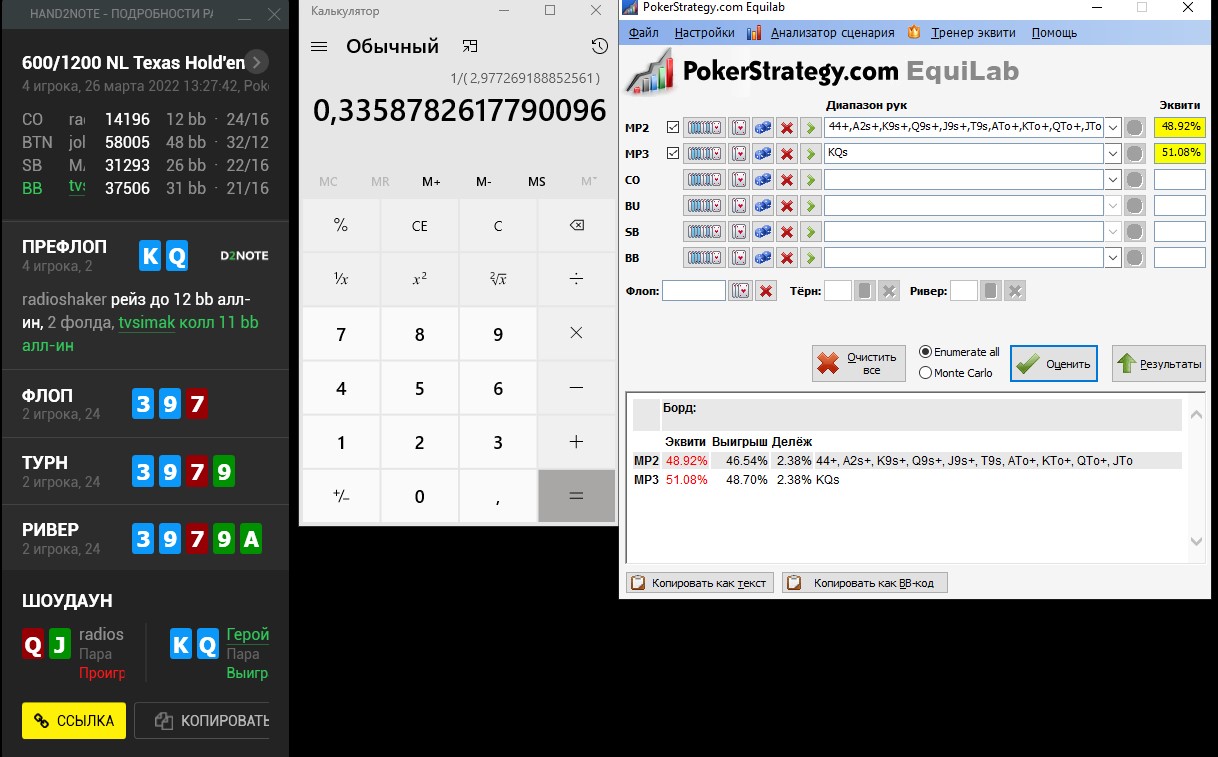Image resolution: width=1218 pixels, height=757 pixels.
Task: Clear the flop cards with the red X
Action: [766, 291]
